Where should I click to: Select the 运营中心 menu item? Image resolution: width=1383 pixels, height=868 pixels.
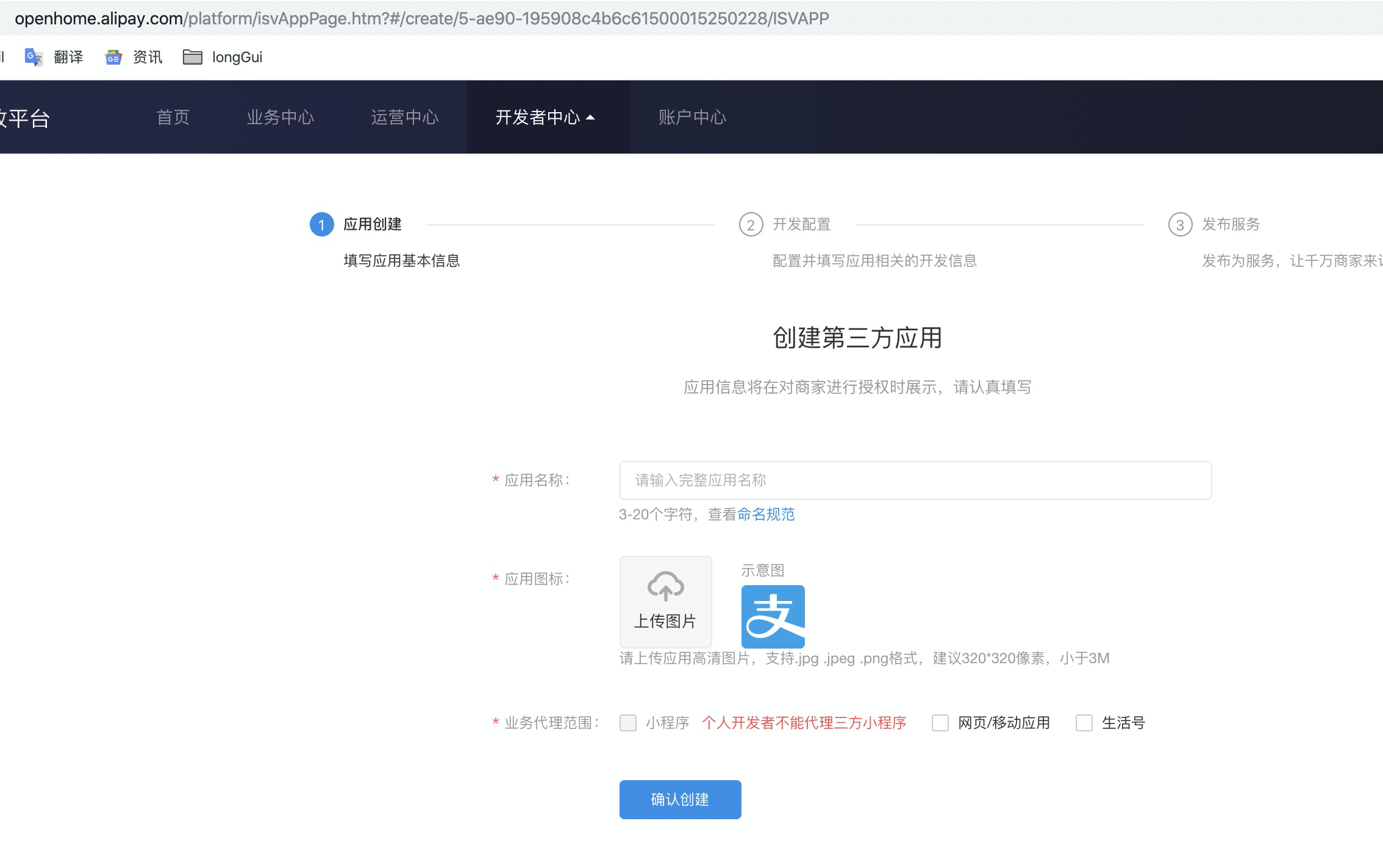[404, 117]
